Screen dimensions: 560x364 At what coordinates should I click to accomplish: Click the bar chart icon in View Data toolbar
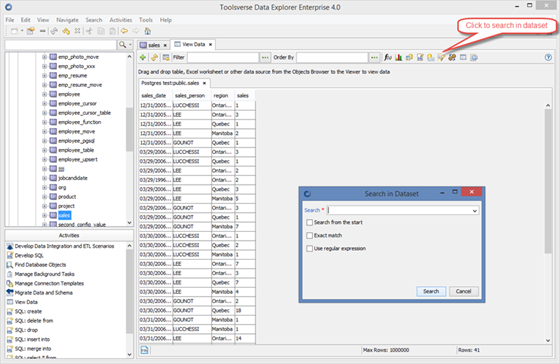point(399,58)
